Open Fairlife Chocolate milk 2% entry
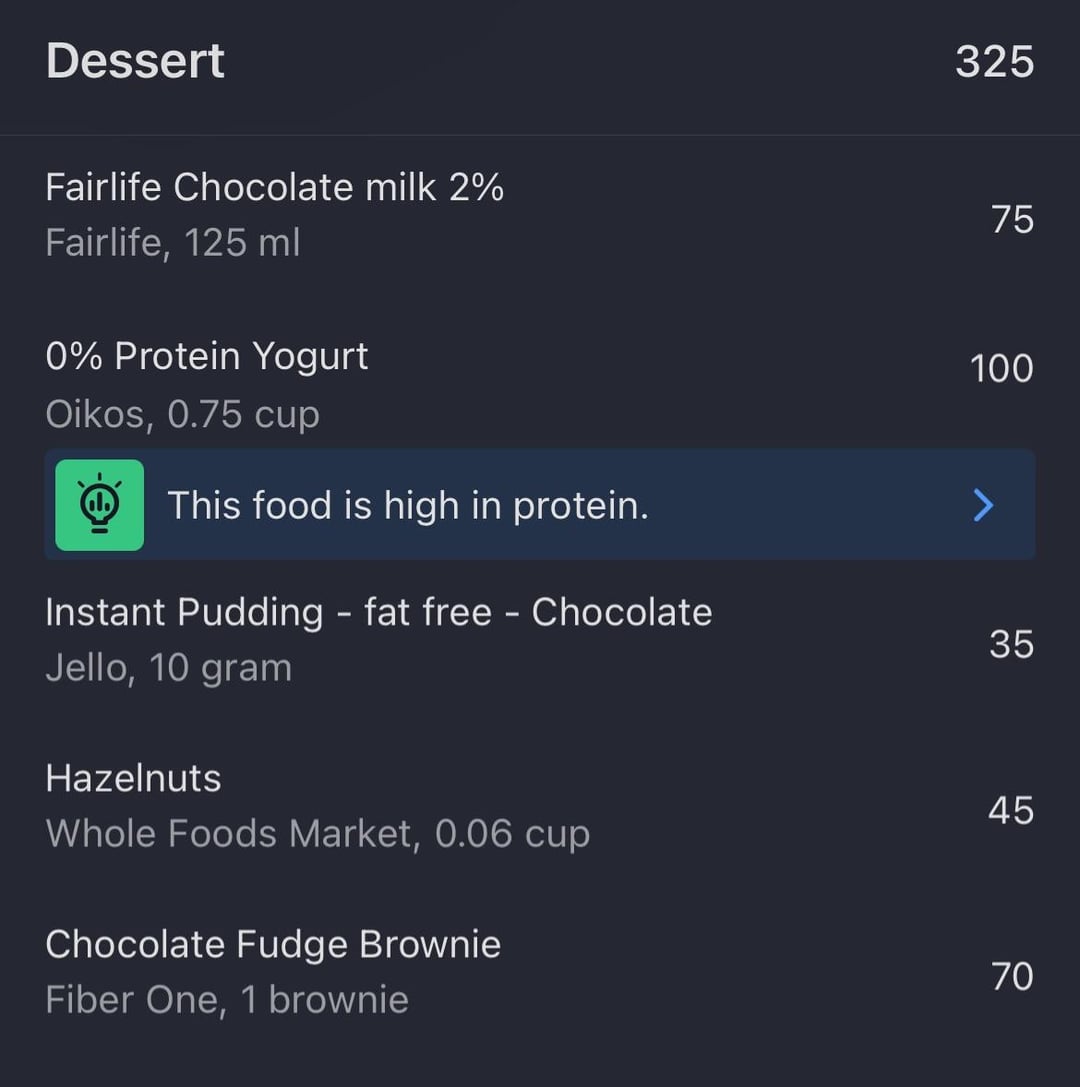This screenshot has height=1087, width=1080. [274, 187]
